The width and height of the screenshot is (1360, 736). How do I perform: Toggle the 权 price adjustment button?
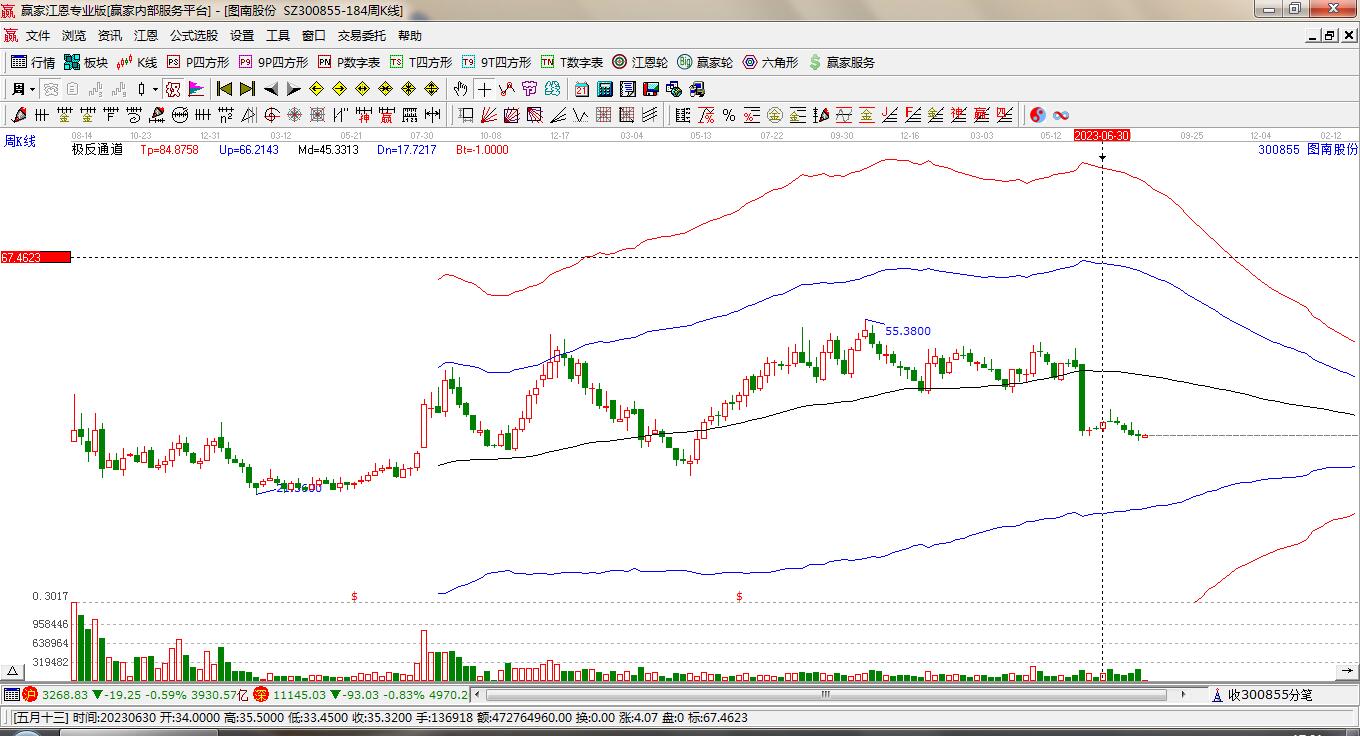172,89
